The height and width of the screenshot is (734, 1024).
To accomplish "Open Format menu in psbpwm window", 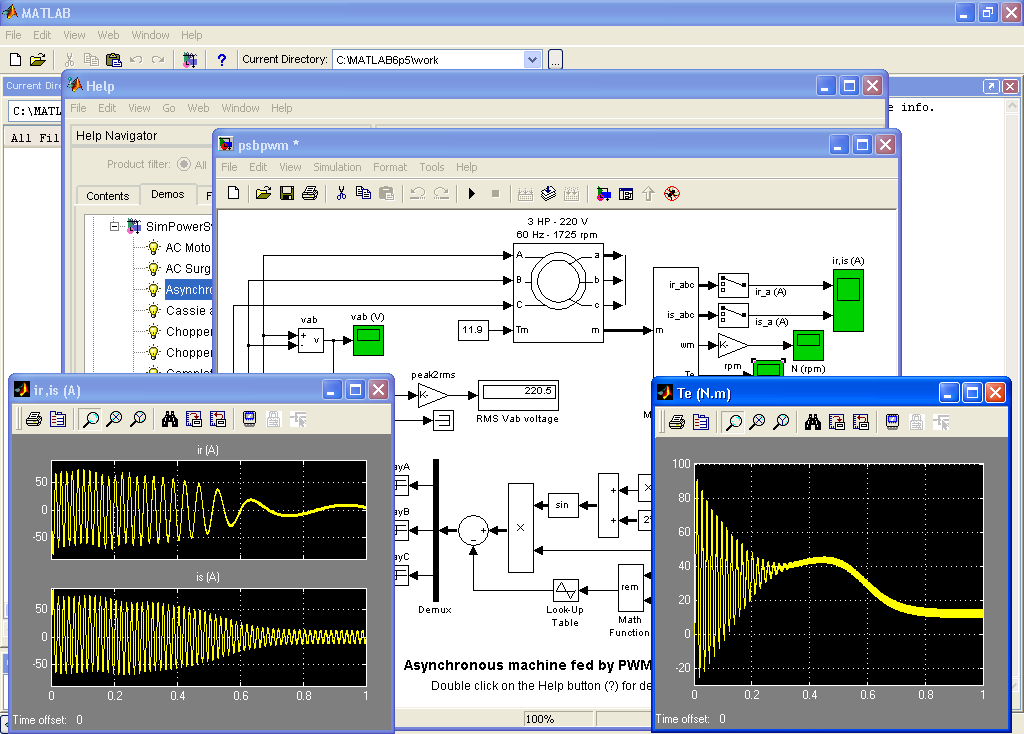I will 390,167.
